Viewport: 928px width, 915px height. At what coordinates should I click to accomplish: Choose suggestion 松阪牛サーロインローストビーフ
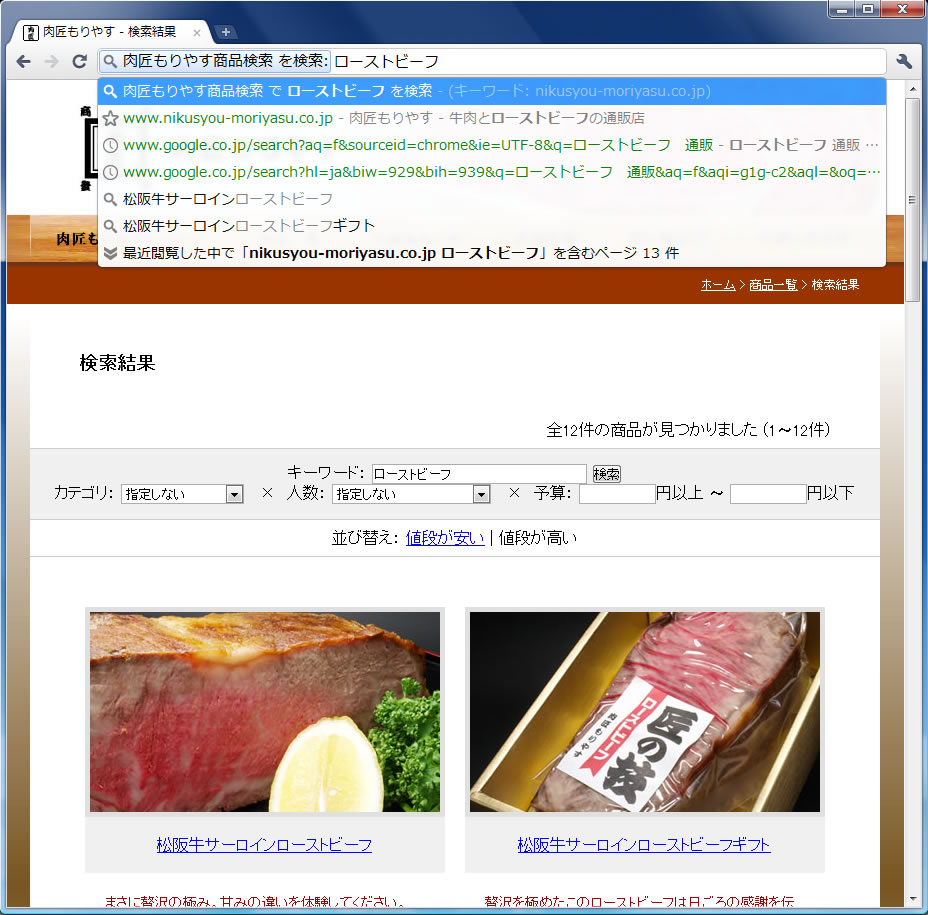[x=491, y=199]
